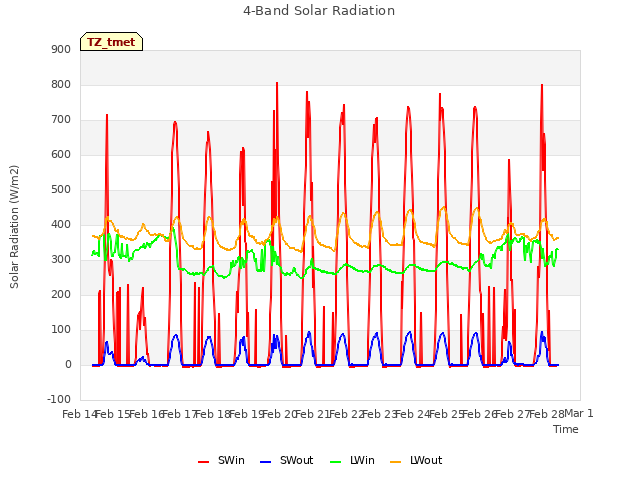This screenshot has width=640, height=480.
Task: Click the 800 y-axis tick label
Action: (x=61, y=84)
